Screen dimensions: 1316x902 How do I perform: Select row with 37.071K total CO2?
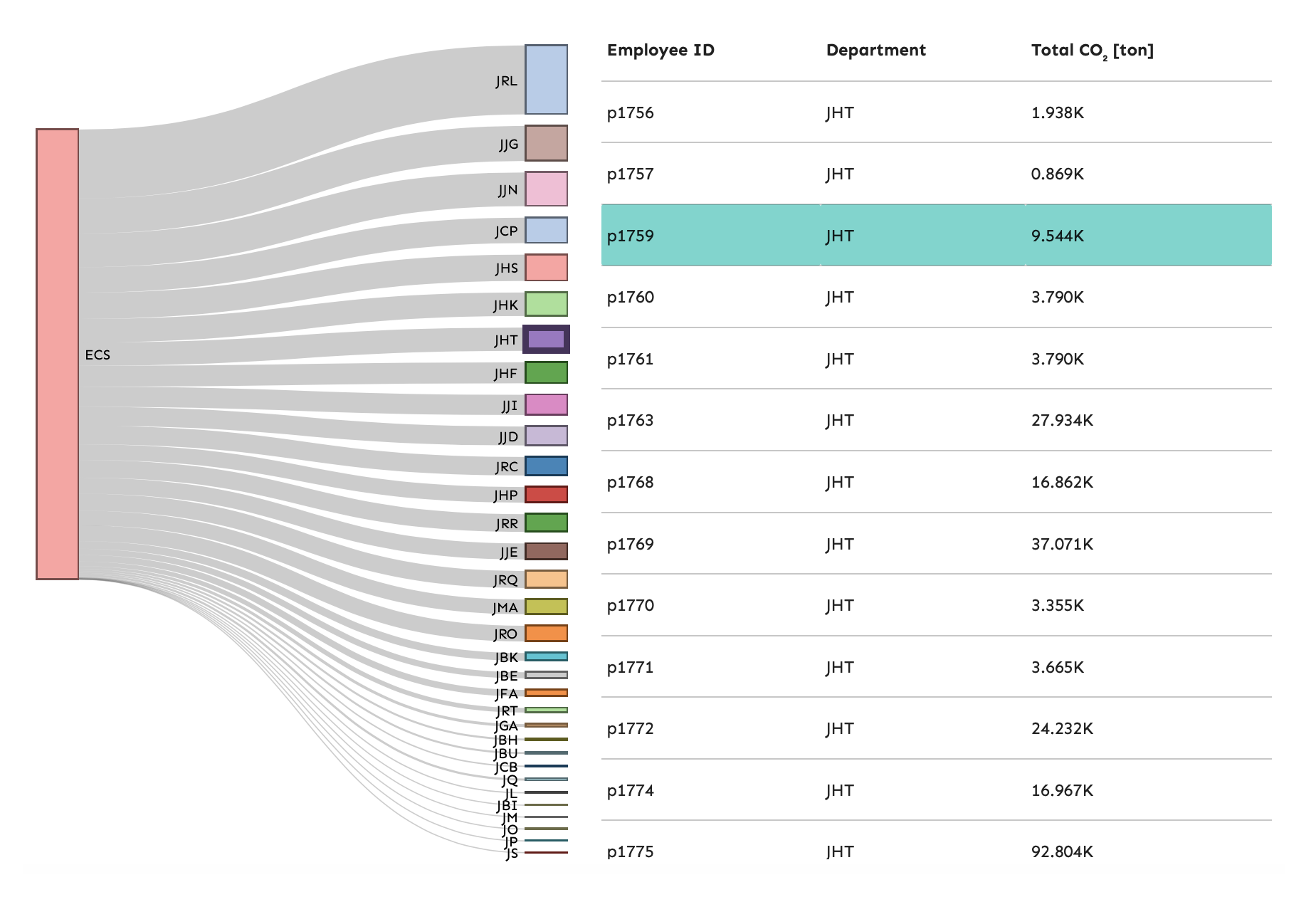tap(935, 544)
